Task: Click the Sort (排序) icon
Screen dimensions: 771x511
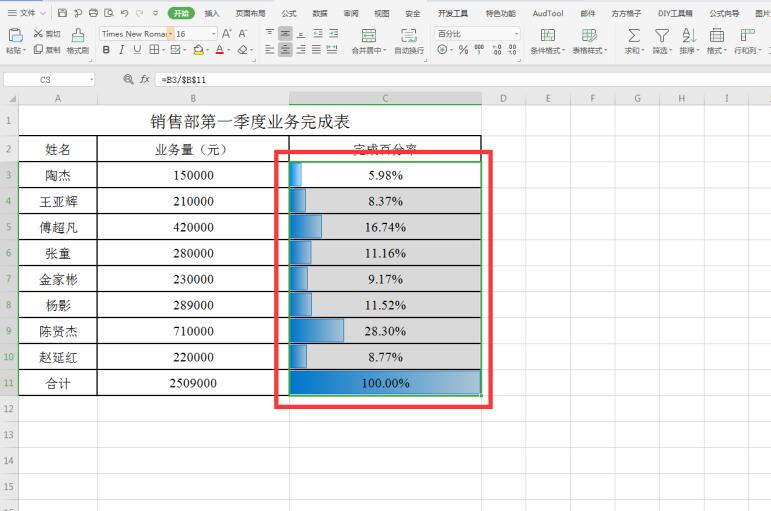Action: click(688, 35)
